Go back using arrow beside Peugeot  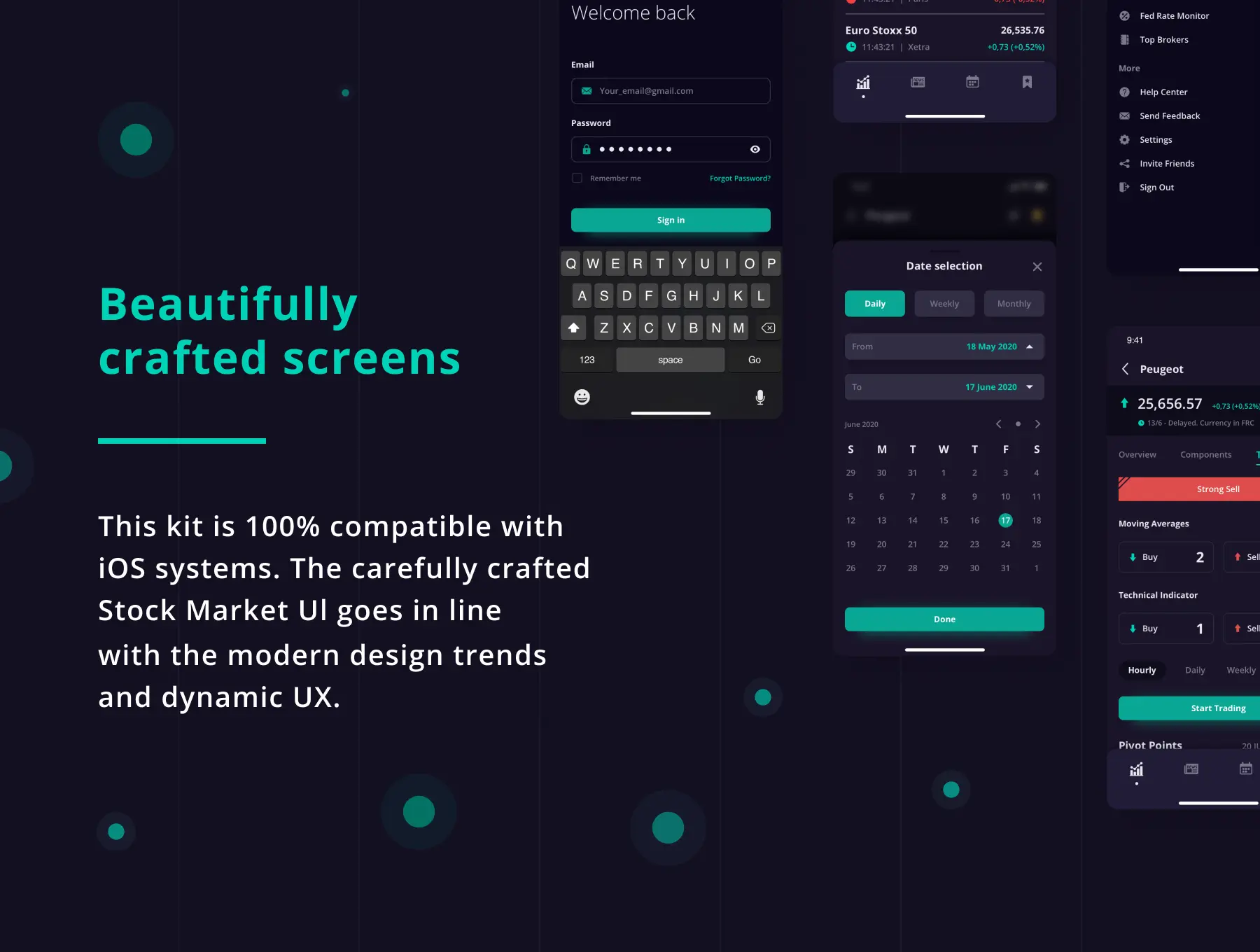(x=1125, y=369)
